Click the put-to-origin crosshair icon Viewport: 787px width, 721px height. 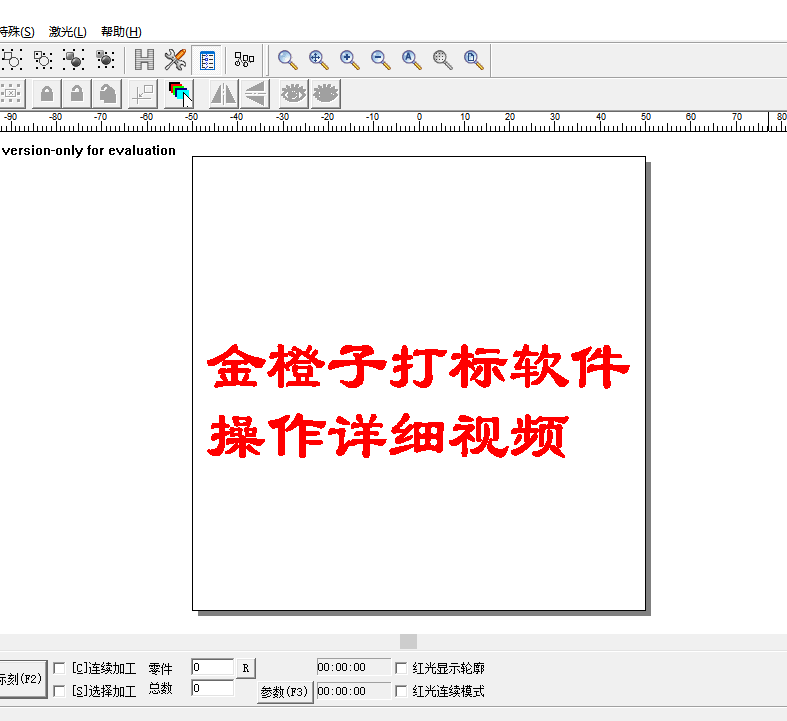(143, 94)
